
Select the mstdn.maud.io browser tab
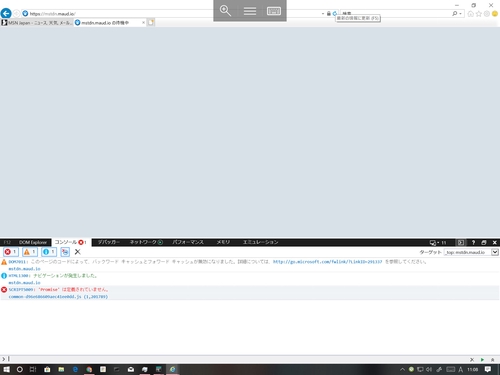(107, 23)
